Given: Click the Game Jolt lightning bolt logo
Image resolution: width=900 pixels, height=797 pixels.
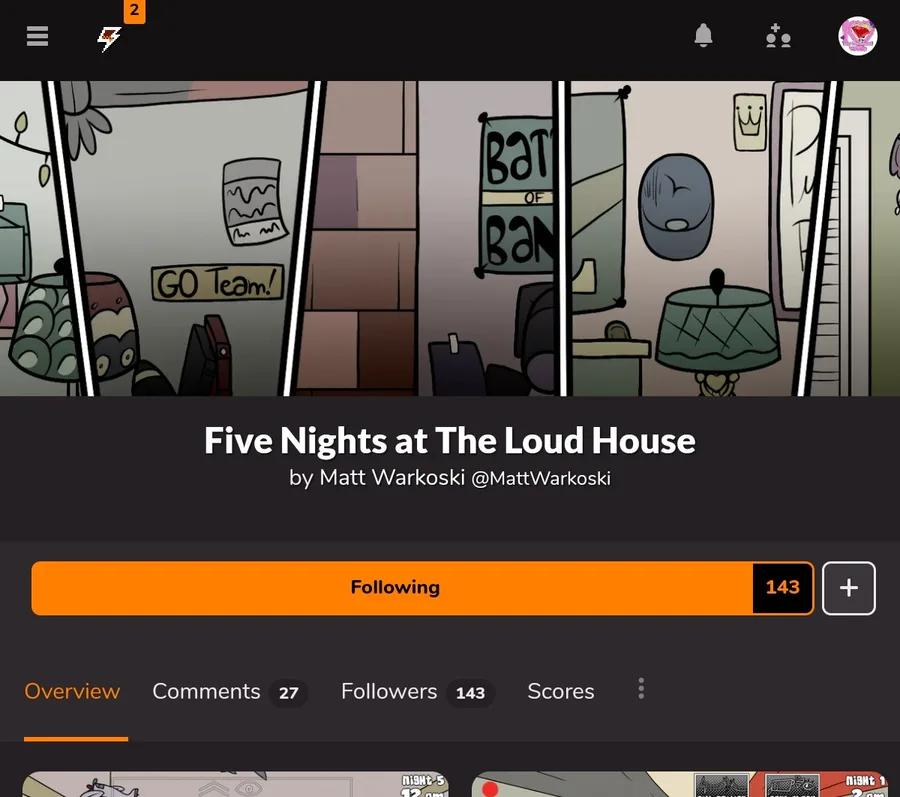Looking at the screenshot, I should 108,38.
